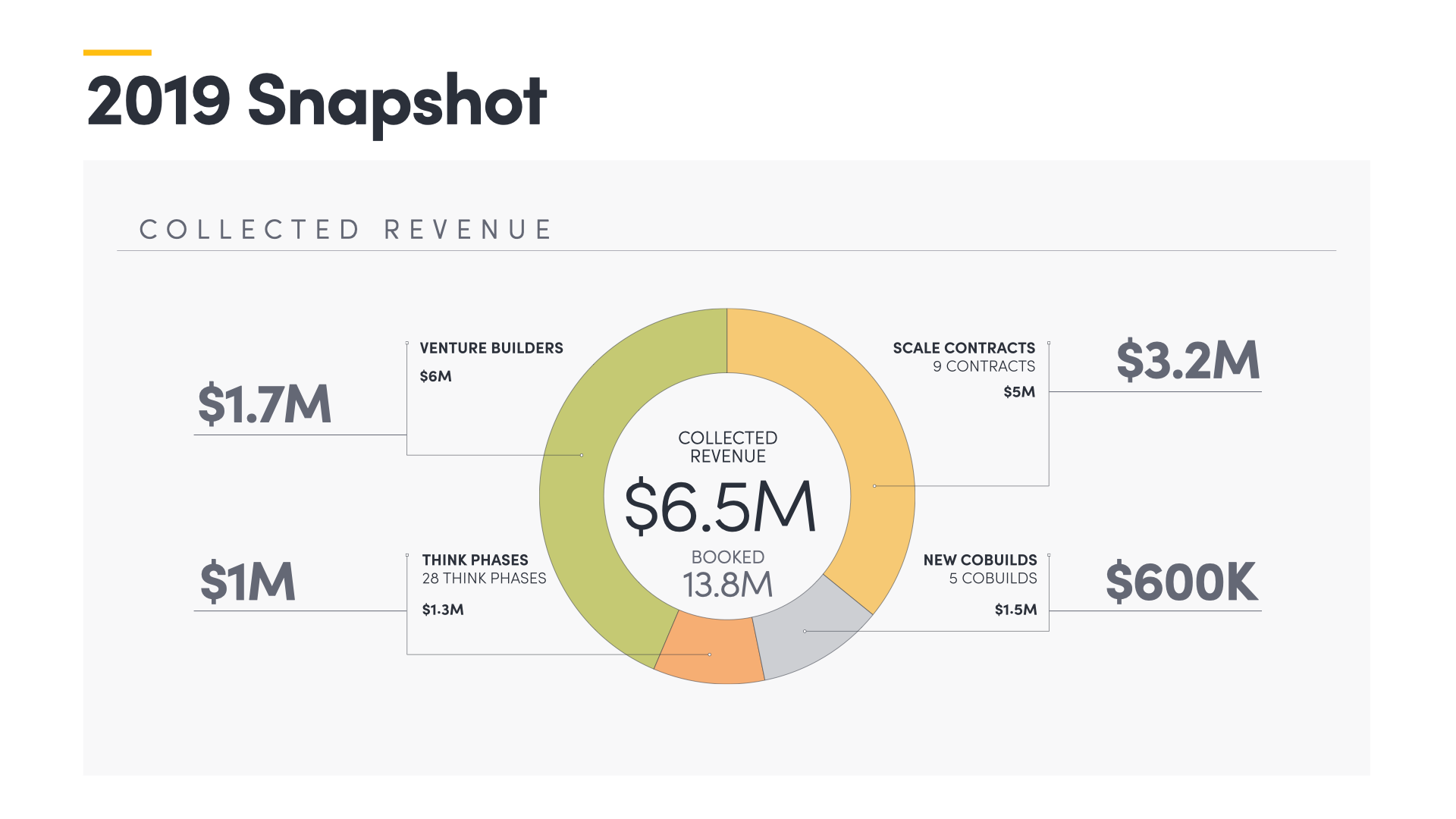Click the yellow accent bar above title

pos(117,52)
